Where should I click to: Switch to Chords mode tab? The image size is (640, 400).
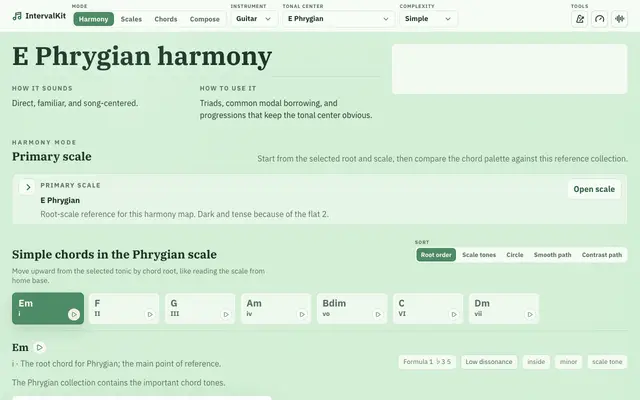(x=166, y=19)
